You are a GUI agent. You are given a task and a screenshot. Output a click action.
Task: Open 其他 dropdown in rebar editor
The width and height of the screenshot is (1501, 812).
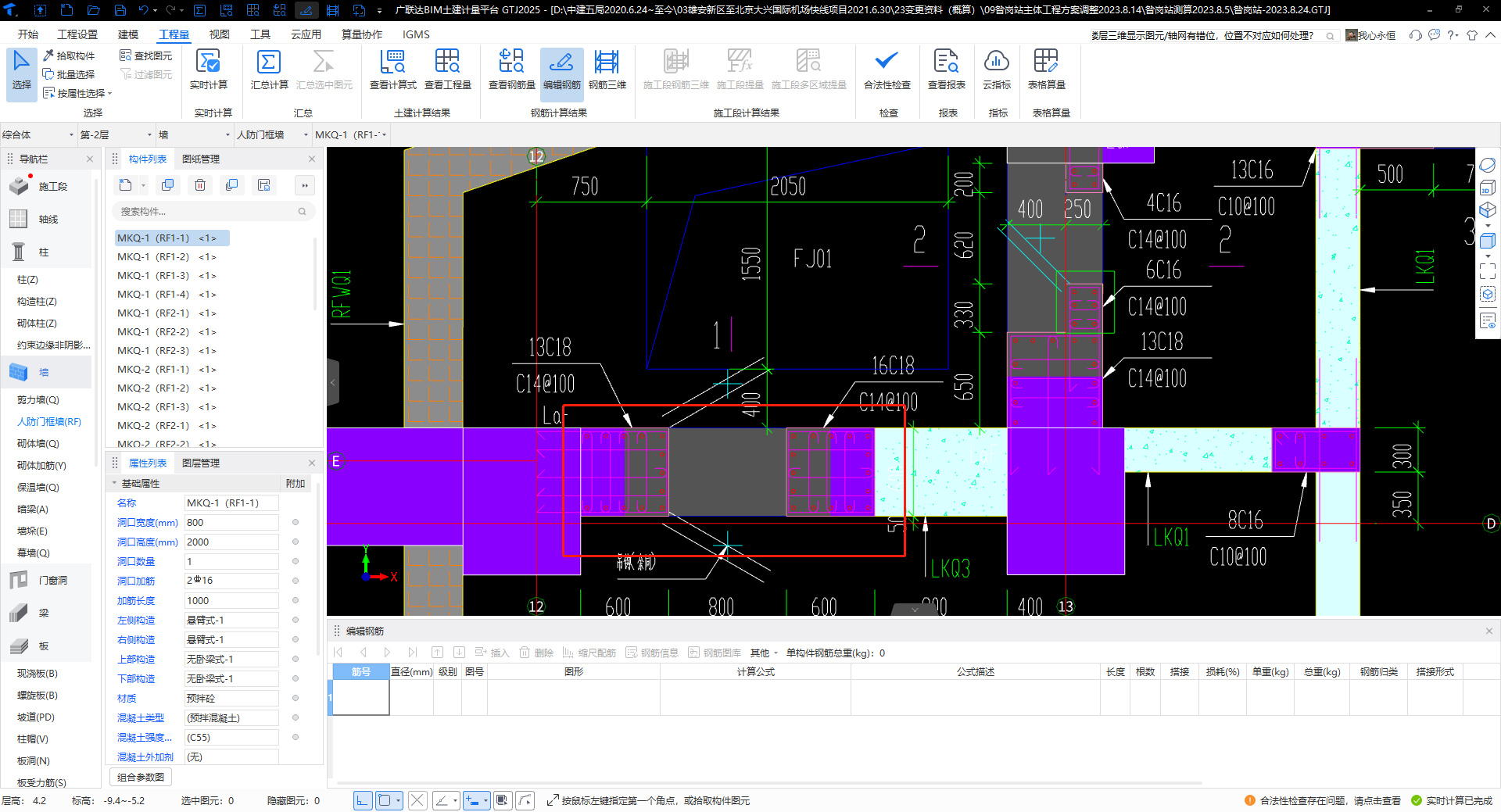(x=764, y=653)
